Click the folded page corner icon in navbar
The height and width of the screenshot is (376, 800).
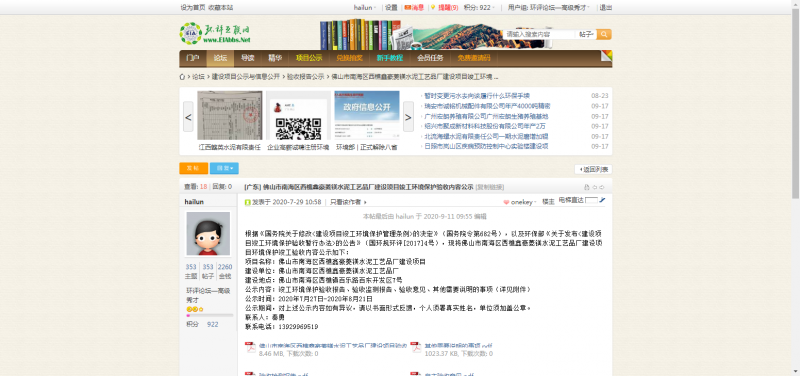coord(606,56)
